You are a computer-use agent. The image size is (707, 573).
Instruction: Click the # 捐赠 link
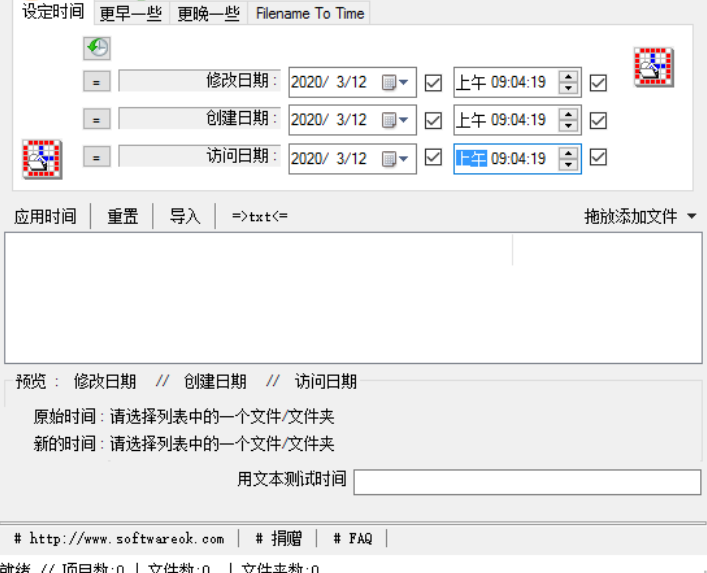(279, 538)
